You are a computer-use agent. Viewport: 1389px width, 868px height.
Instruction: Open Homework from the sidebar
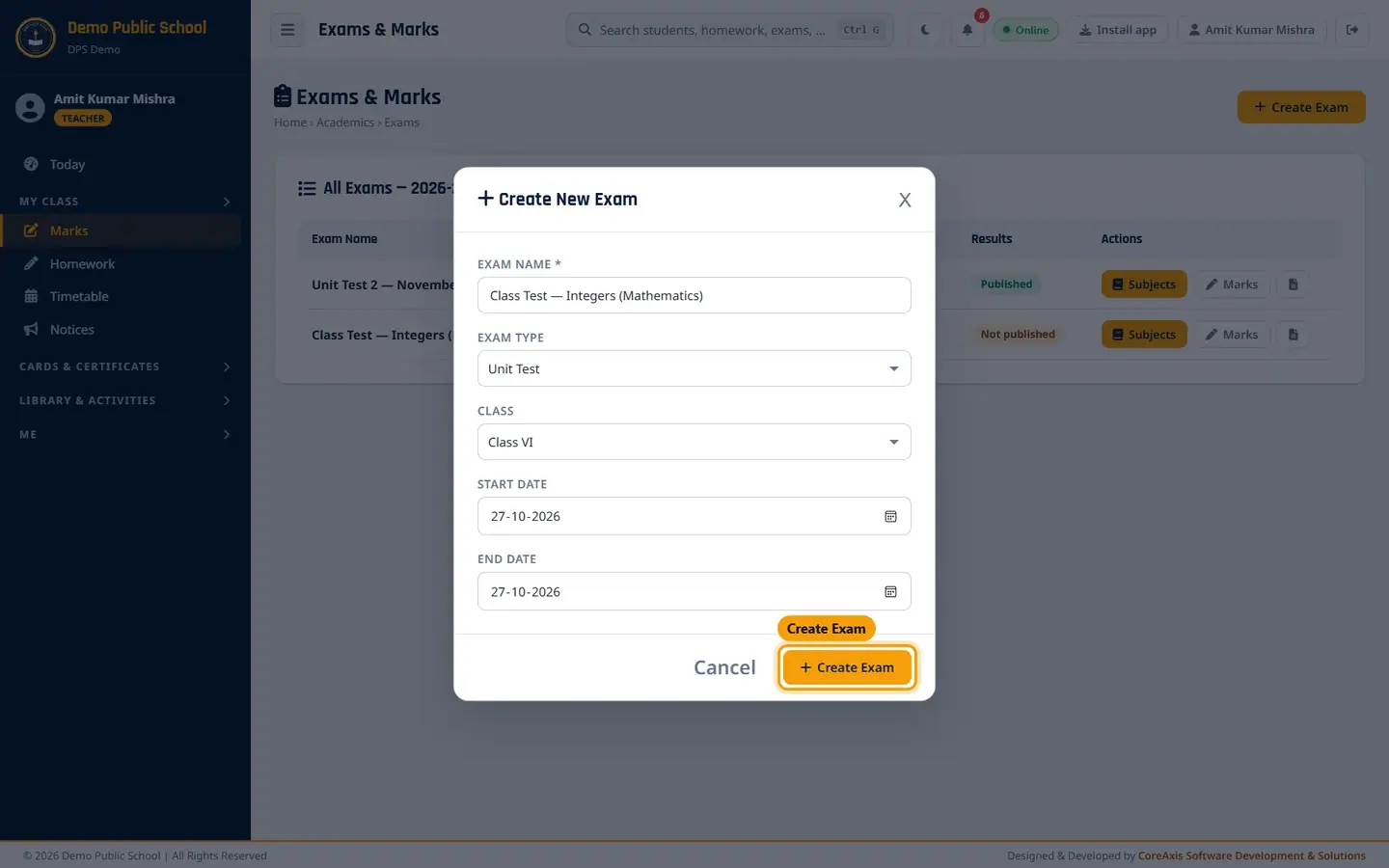(x=121, y=264)
